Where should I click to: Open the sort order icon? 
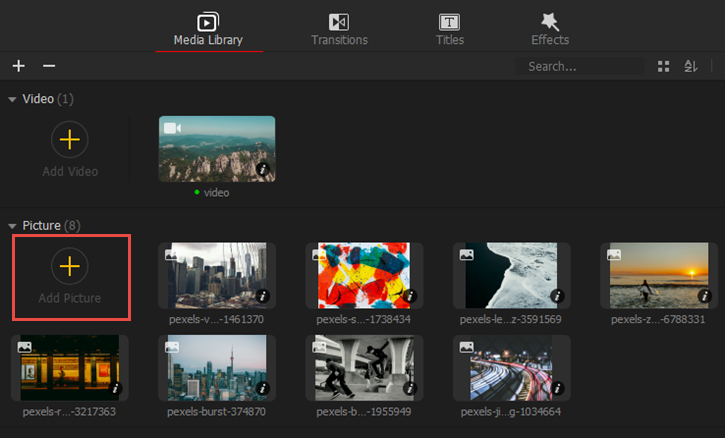[691, 66]
